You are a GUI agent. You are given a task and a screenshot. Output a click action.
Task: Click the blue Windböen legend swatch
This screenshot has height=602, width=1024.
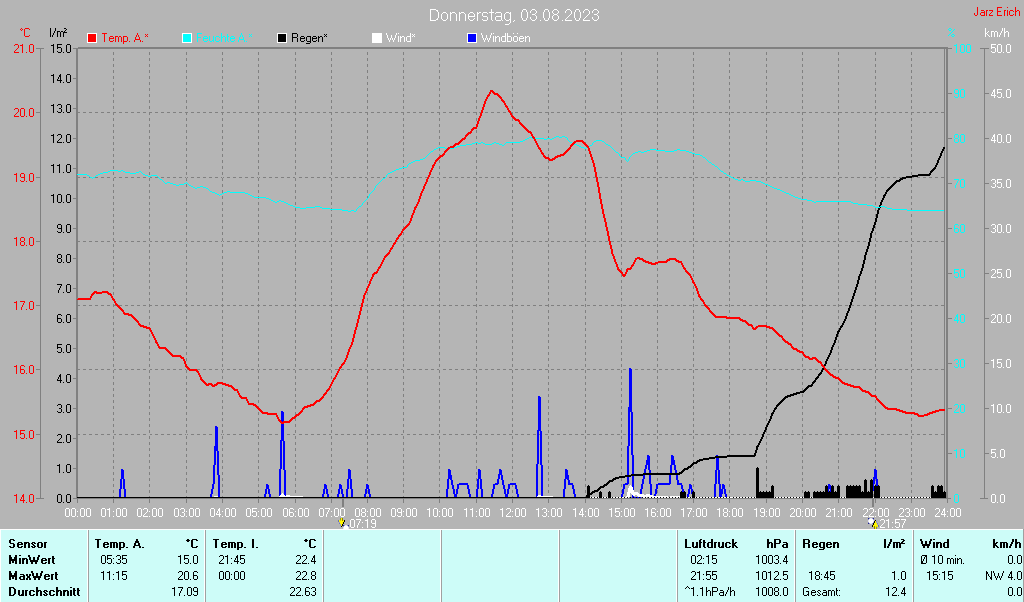click(472, 38)
